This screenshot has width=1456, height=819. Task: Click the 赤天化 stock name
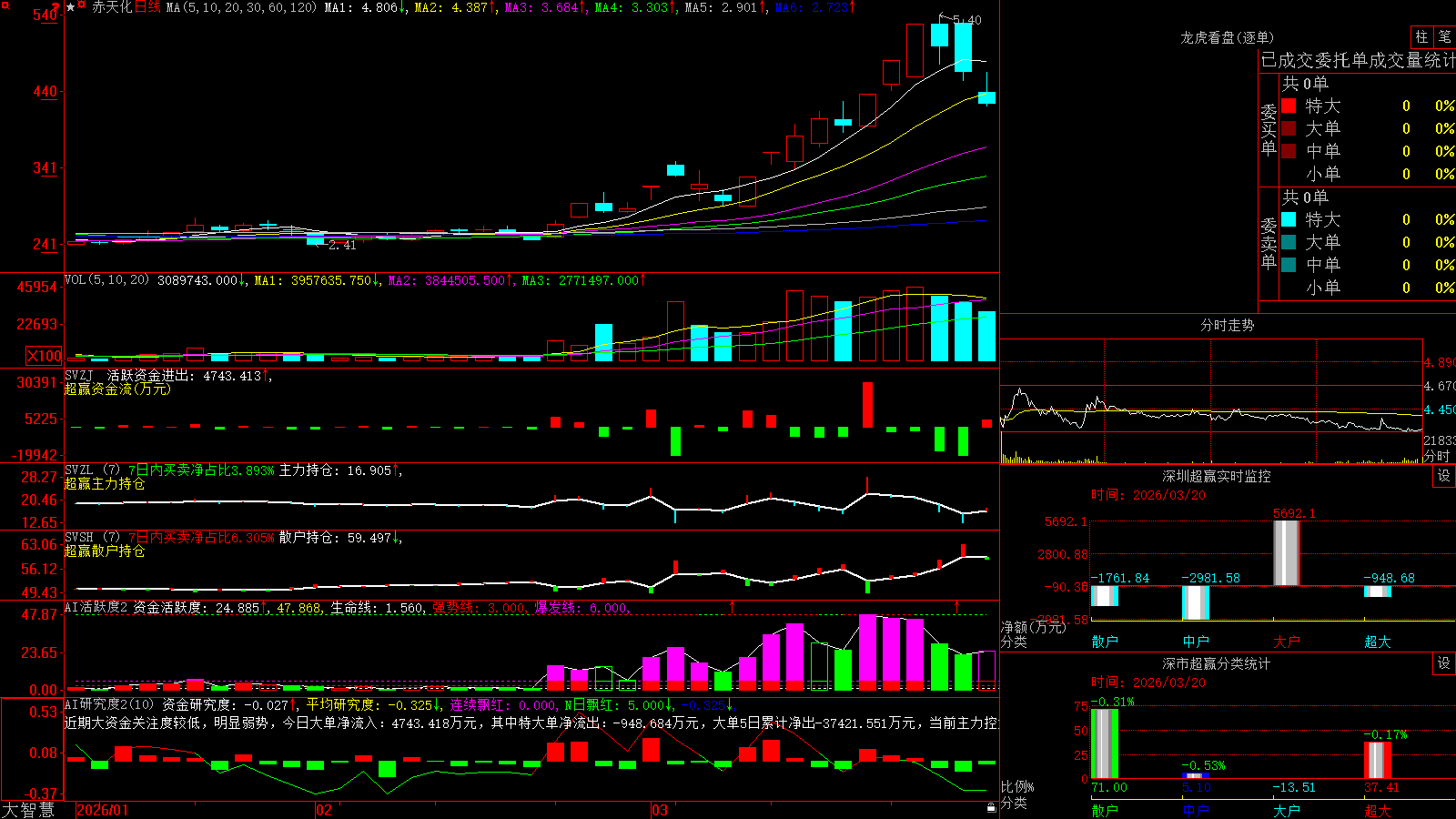(x=112, y=7)
